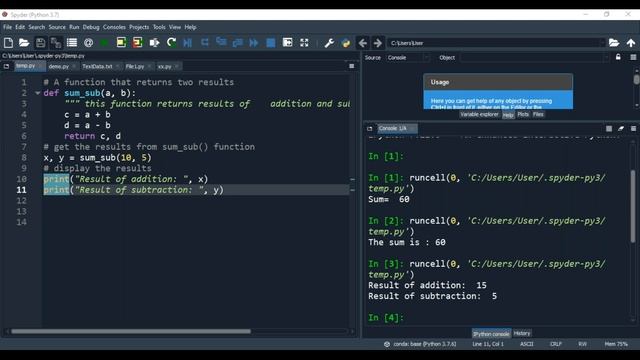640x360 pixels.
Task: Continue execution until next breakpoint
Action: pos(254,42)
